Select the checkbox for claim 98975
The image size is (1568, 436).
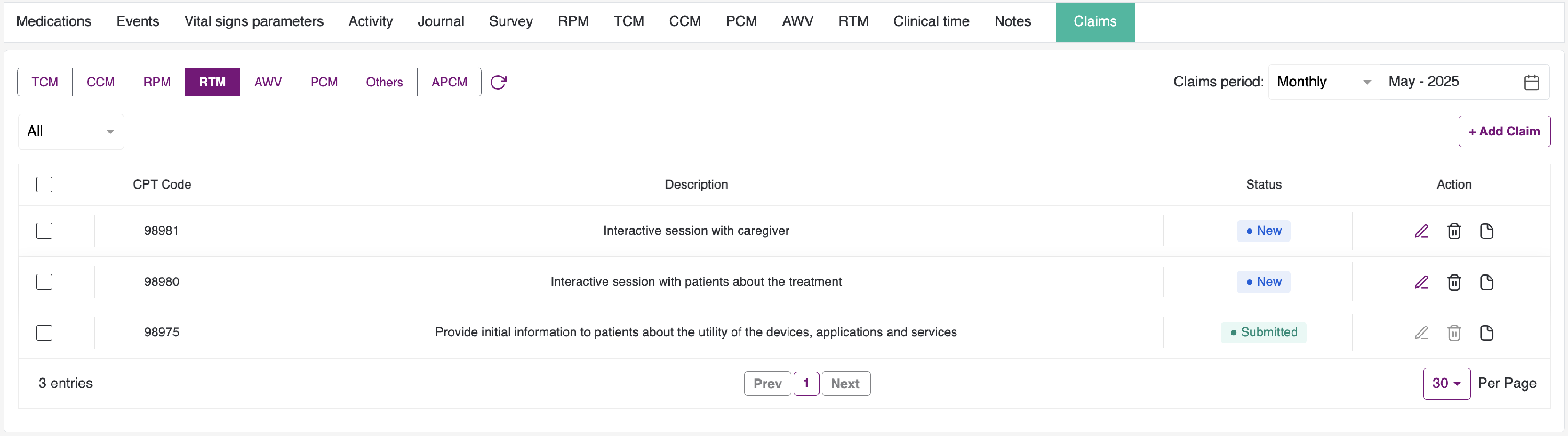coord(44,333)
